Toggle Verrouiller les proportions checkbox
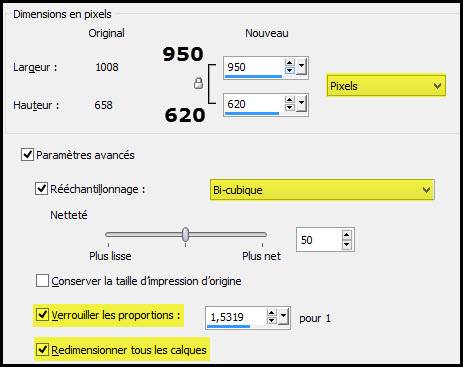Screen dimensions: 463x367 point(42,314)
